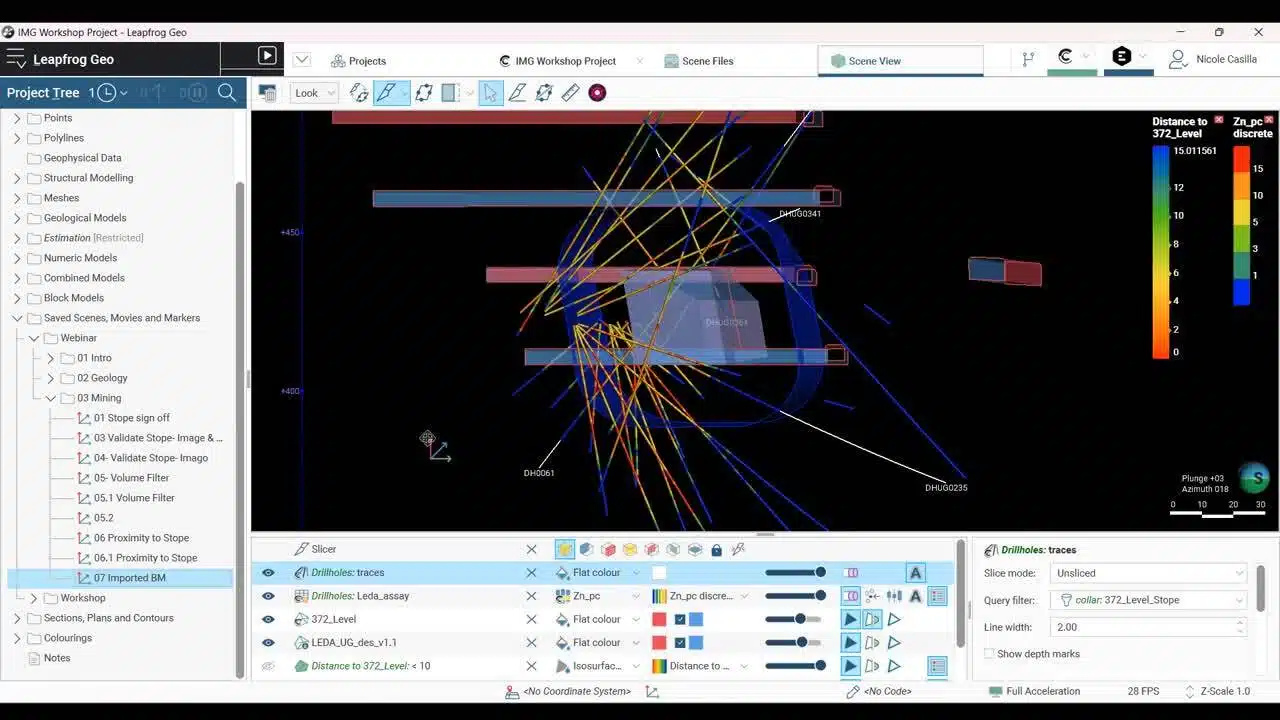
Task: Expand the Geological Models folder
Action: (17, 218)
